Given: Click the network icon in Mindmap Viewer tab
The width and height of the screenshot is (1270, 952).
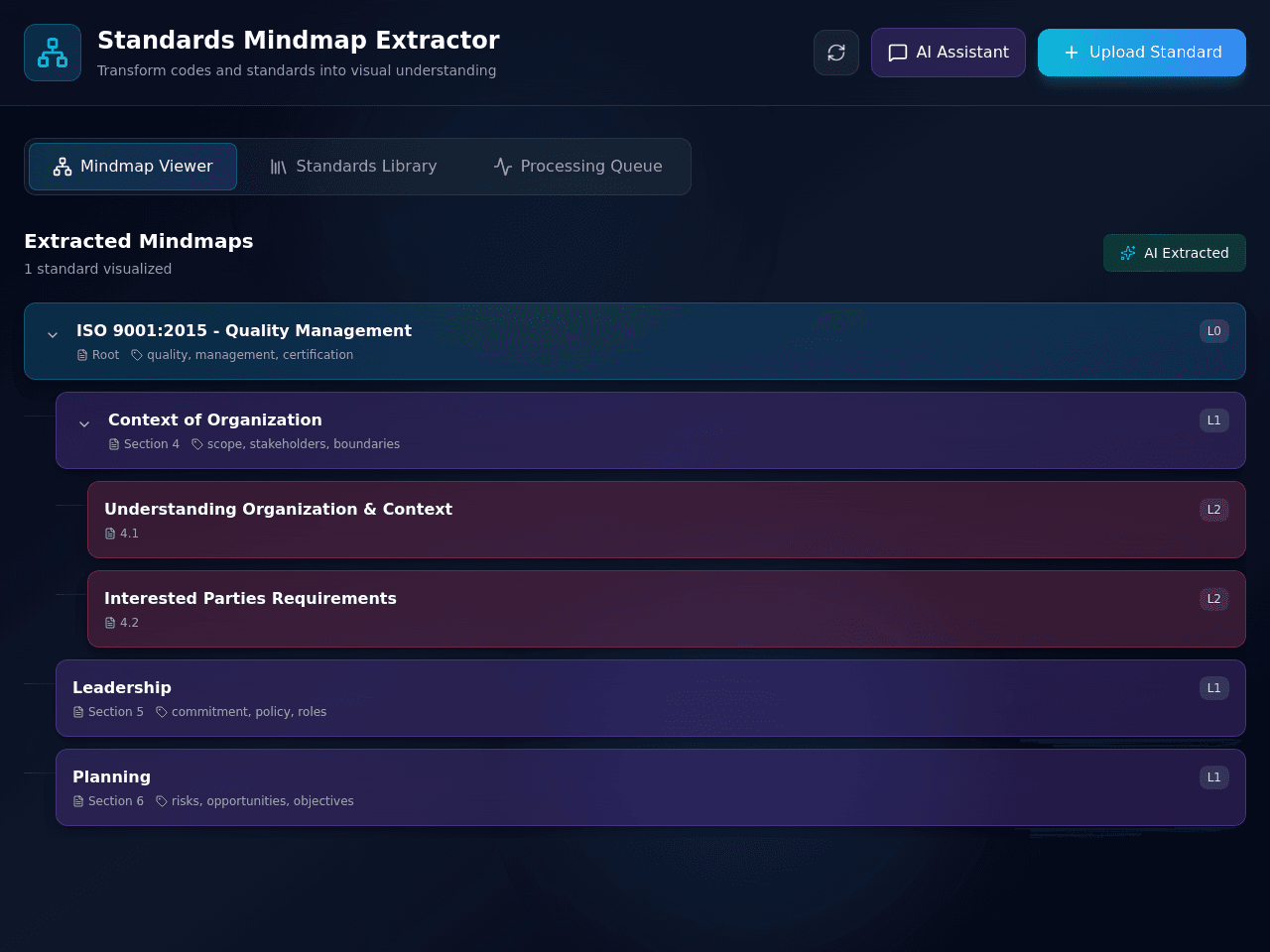Looking at the screenshot, I should pyautogui.click(x=63, y=167).
